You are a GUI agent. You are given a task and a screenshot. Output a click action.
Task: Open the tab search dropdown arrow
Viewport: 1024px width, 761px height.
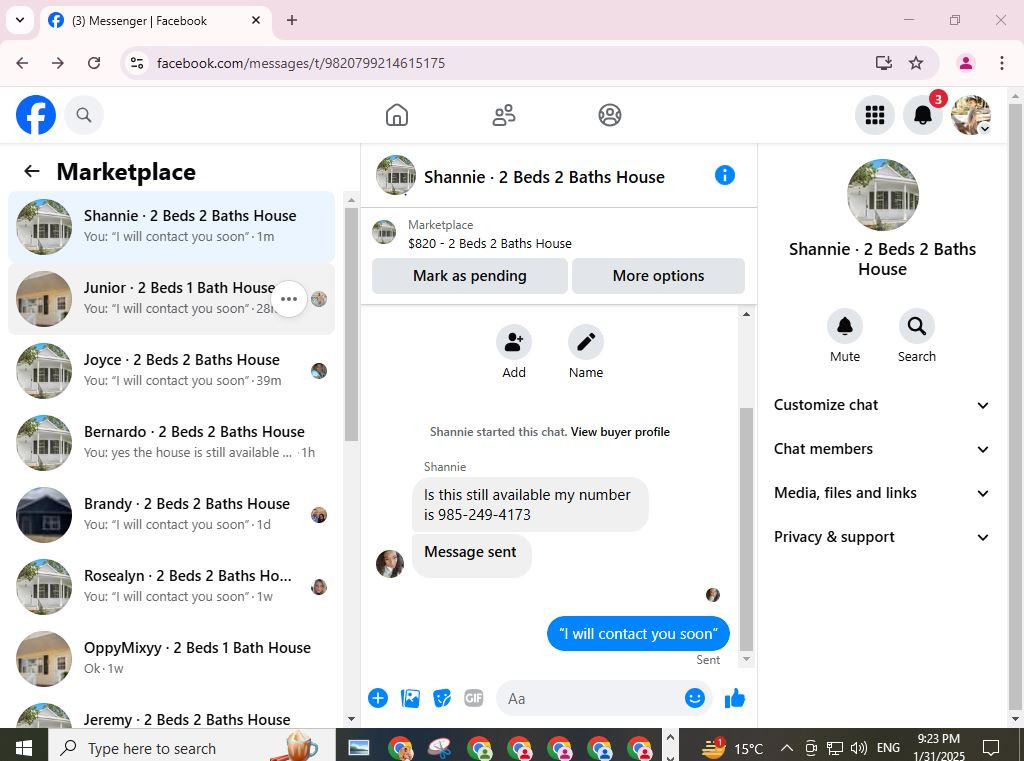(x=20, y=20)
